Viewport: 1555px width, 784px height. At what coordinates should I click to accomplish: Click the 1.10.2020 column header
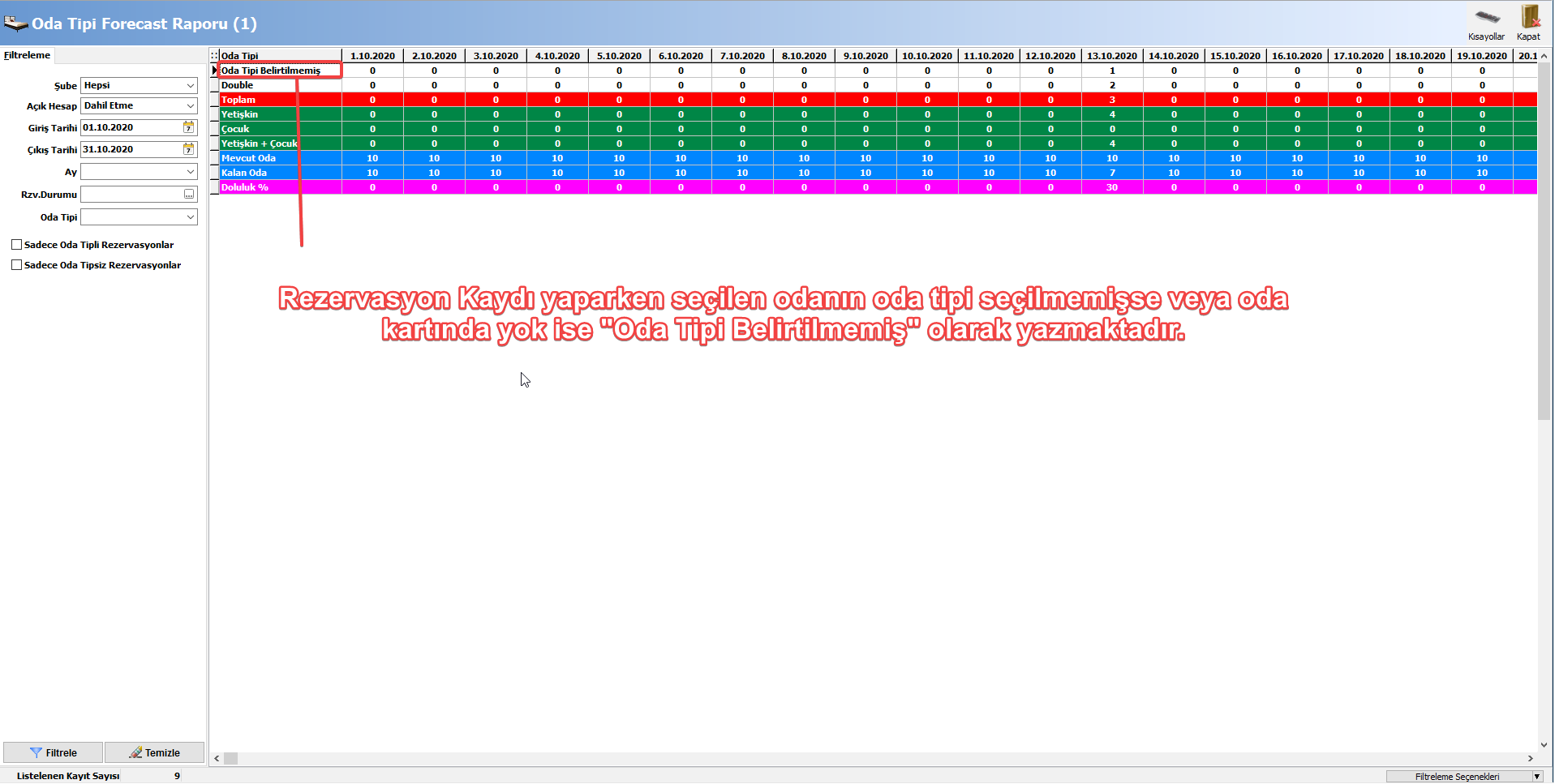(372, 56)
